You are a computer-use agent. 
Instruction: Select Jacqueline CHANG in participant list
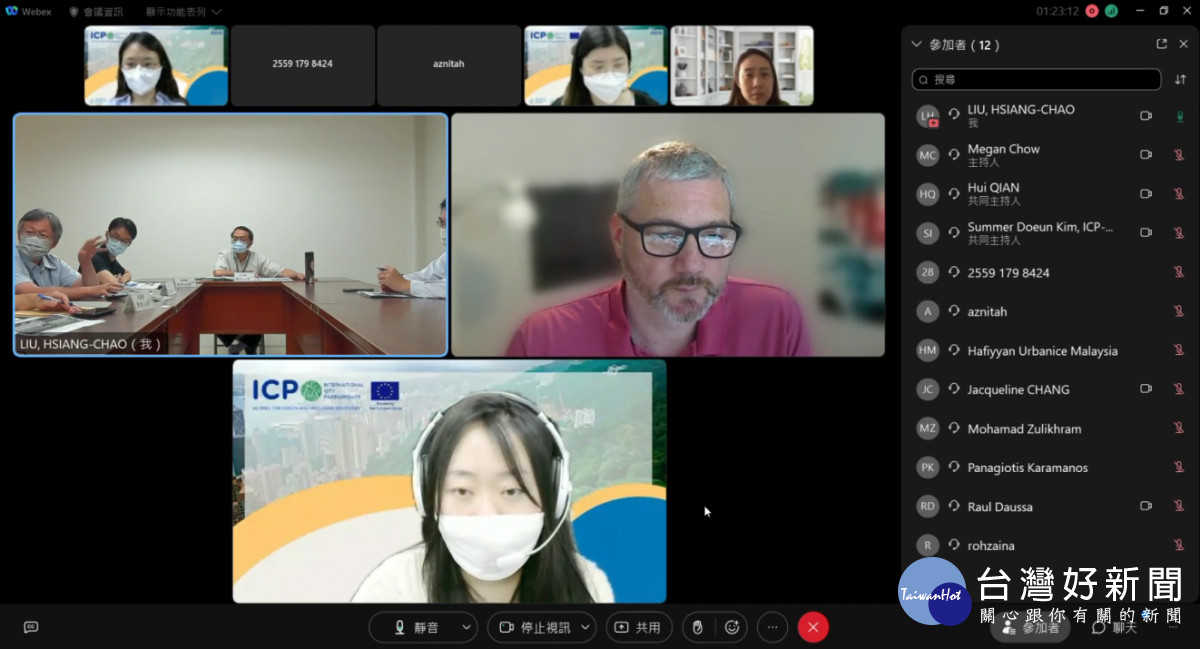(x=1049, y=389)
